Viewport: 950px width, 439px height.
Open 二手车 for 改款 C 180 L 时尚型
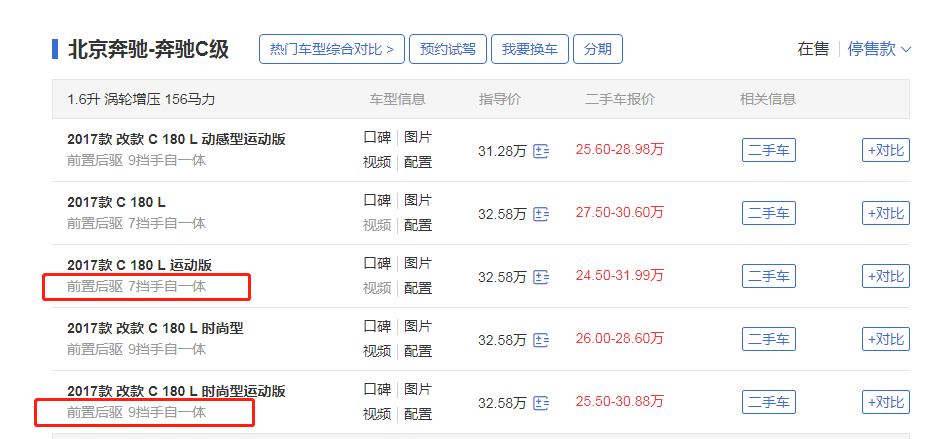pyautogui.click(x=769, y=339)
